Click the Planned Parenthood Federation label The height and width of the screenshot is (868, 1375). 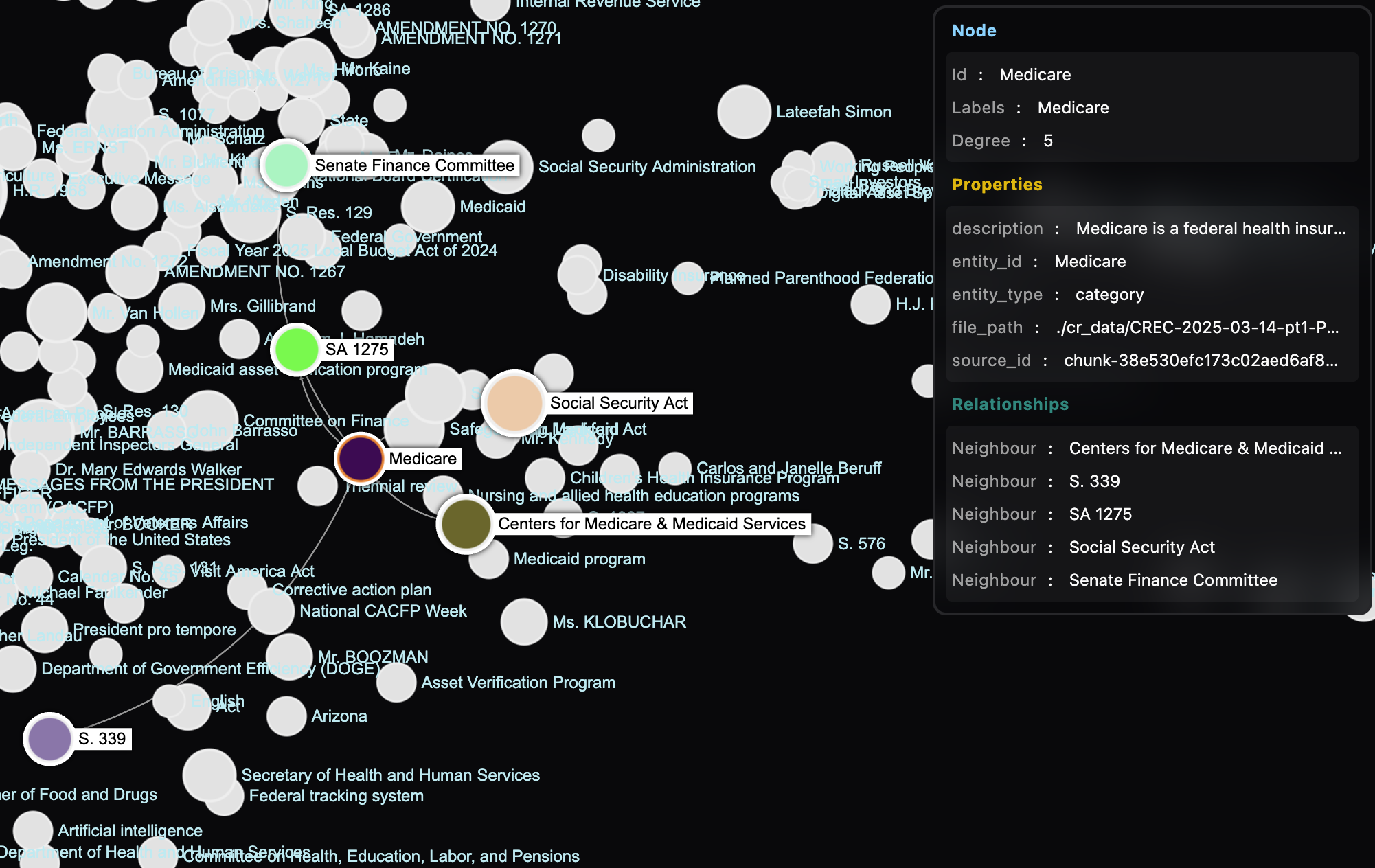click(821, 278)
